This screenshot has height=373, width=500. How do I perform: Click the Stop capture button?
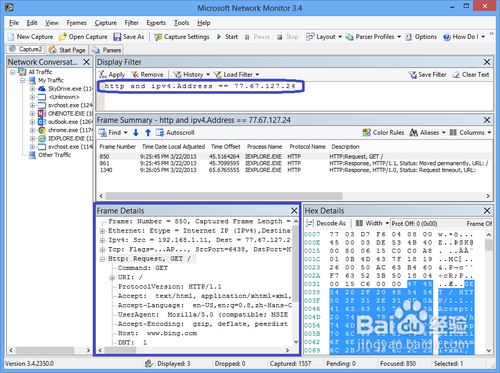(288, 37)
